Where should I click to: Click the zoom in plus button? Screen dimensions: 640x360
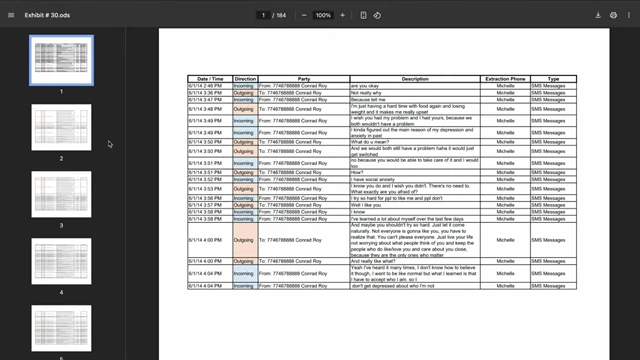coord(342,15)
